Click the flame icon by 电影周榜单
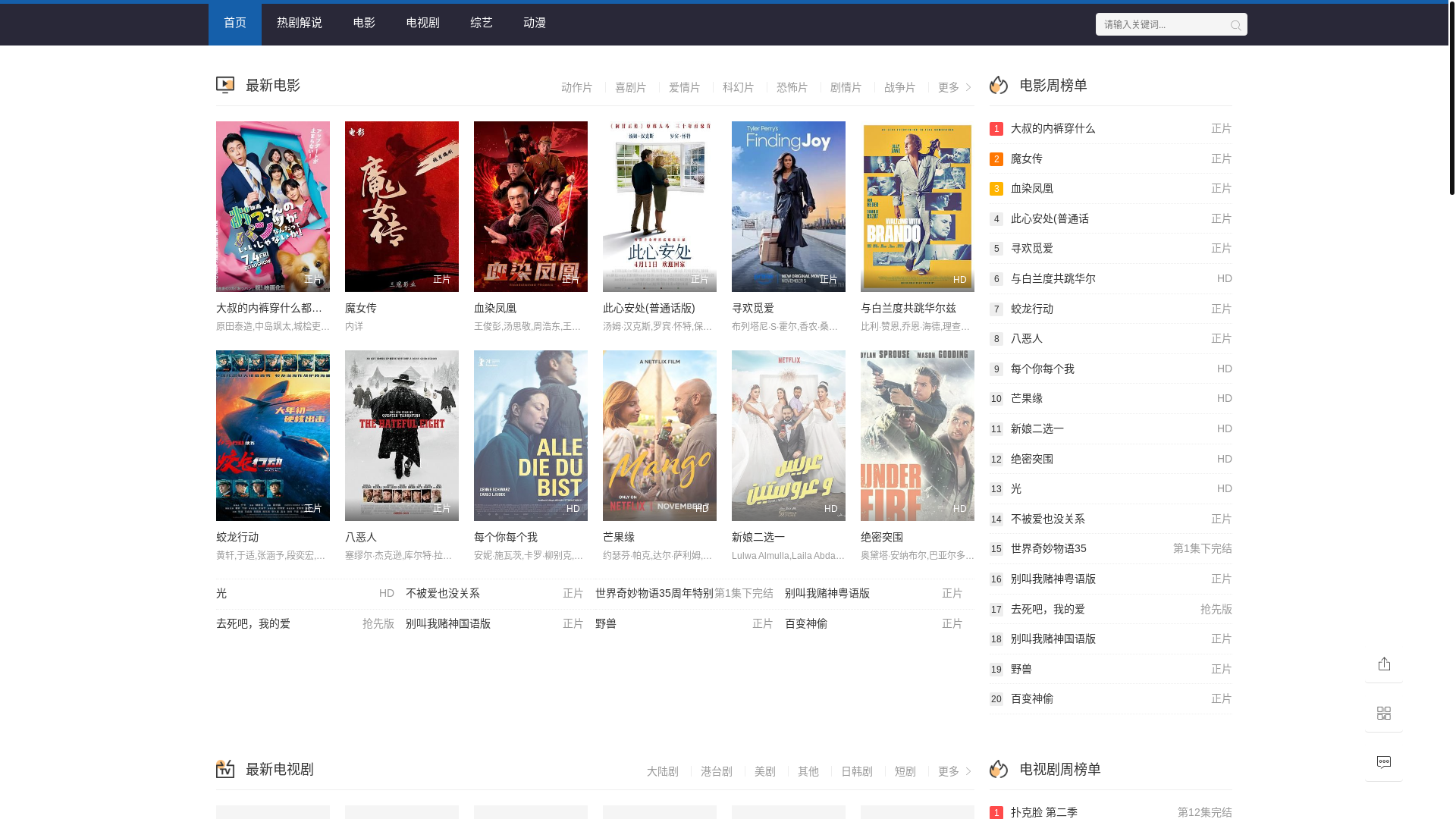Viewport: 1456px width, 819px height. tap(999, 85)
